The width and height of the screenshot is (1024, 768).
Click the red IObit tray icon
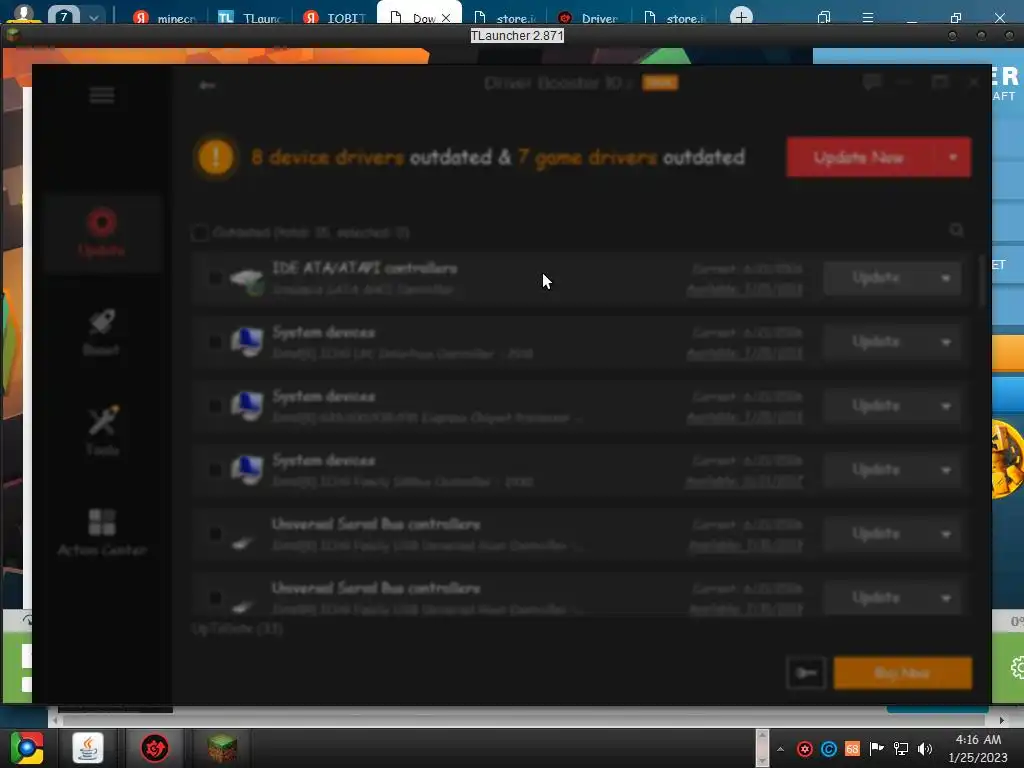click(x=805, y=749)
